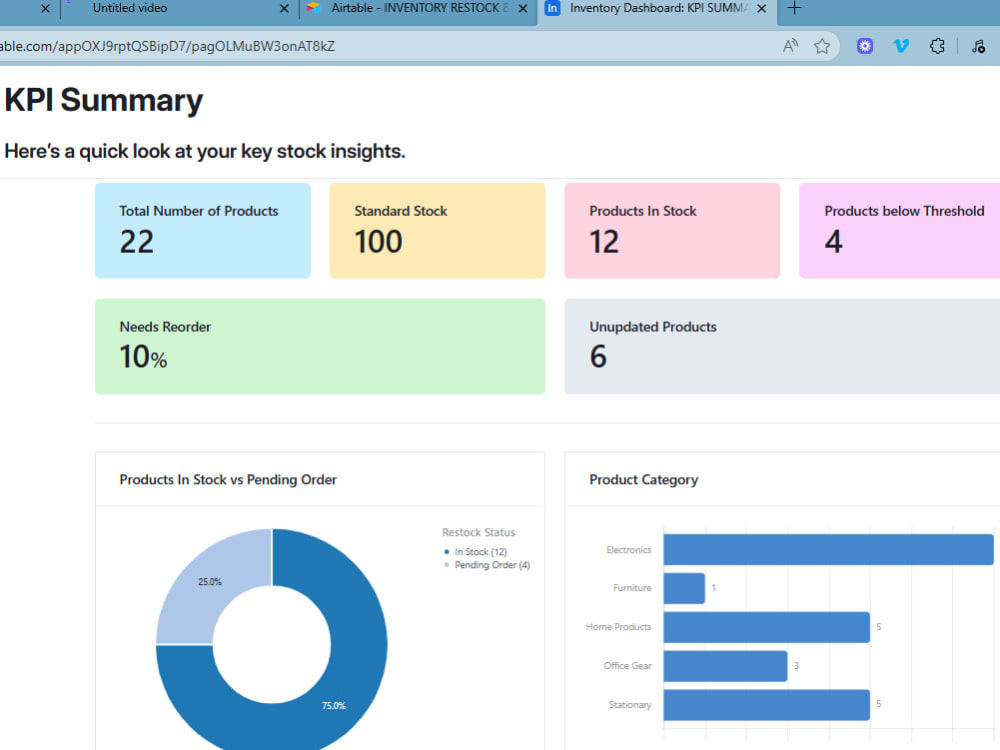Add page to favorites with star icon
Viewport: 1000px width, 750px height.
[x=822, y=46]
